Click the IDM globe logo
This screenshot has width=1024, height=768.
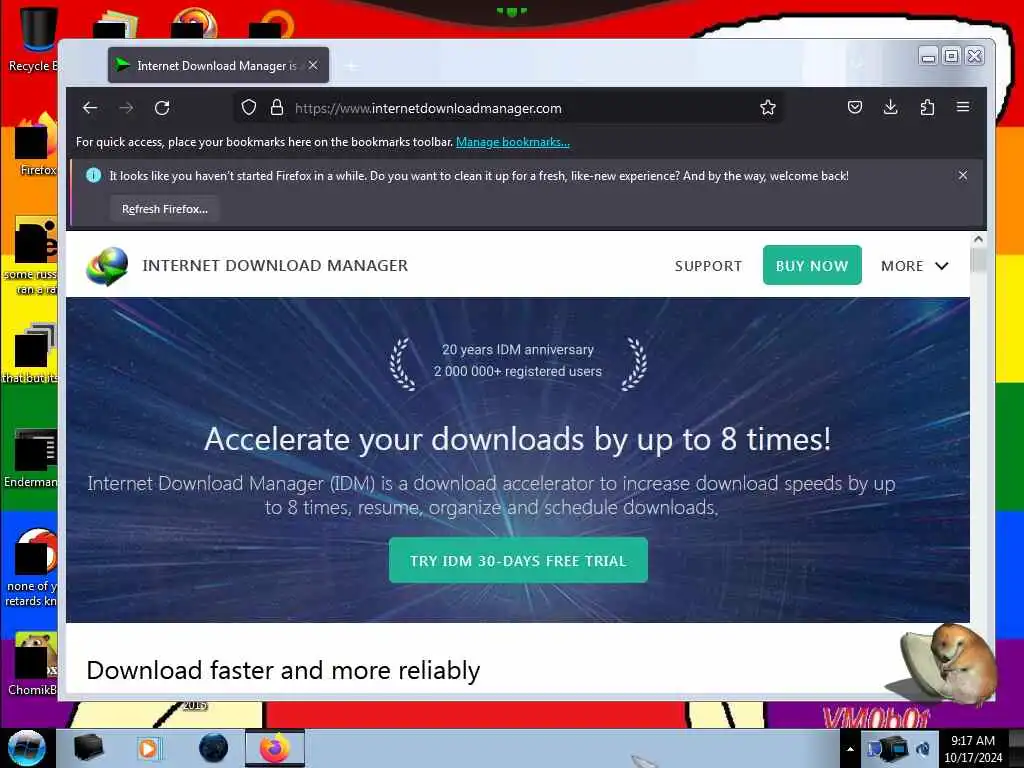[107, 266]
